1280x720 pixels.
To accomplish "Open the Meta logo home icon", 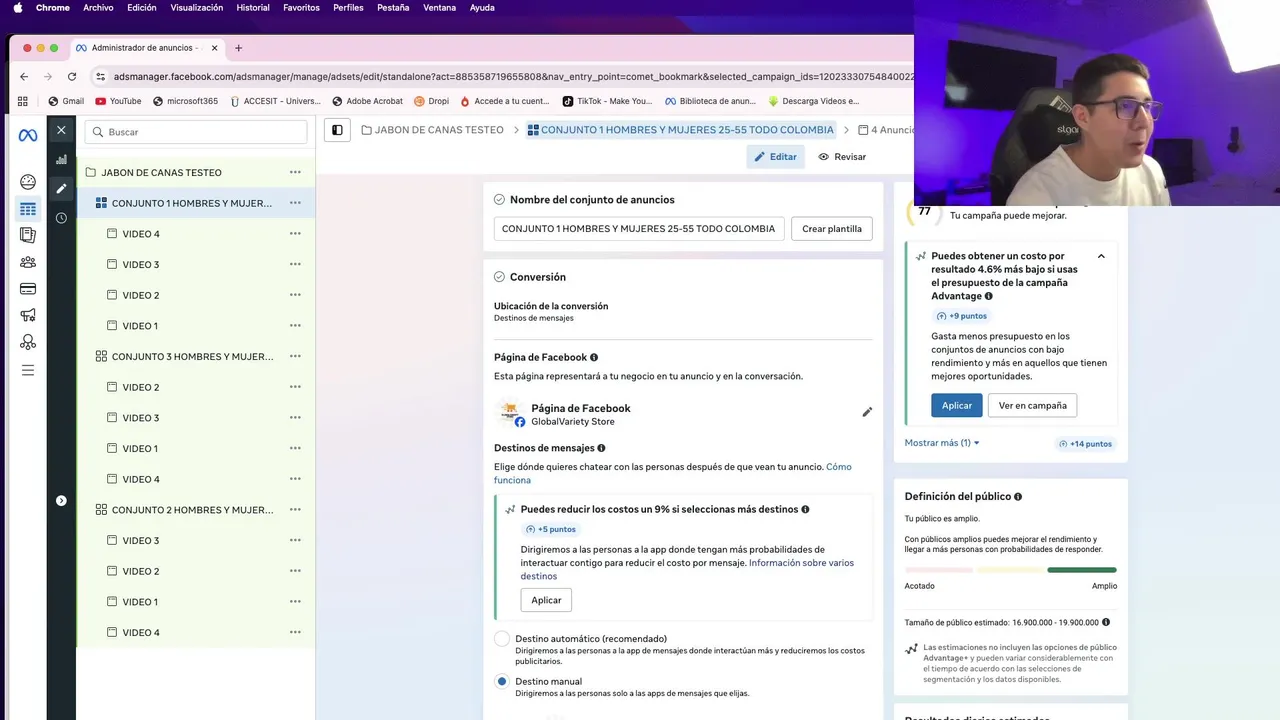I will coord(28,135).
